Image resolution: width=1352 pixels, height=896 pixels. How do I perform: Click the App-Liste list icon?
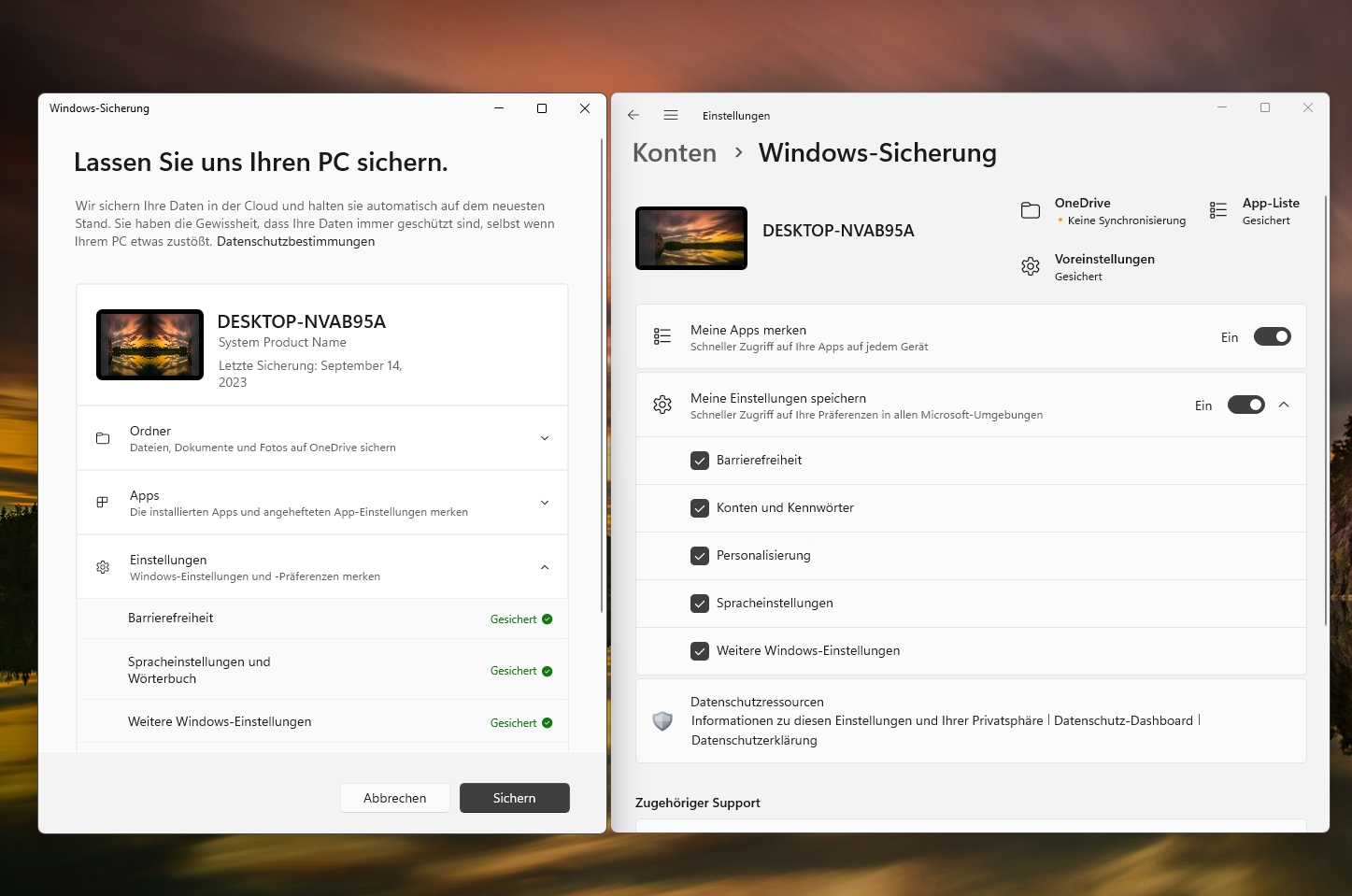point(1218,210)
